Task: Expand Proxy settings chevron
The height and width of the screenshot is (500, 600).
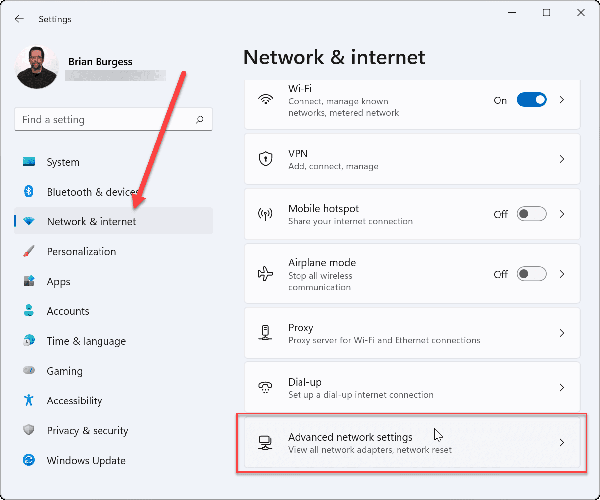Action: (x=561, y=333)
